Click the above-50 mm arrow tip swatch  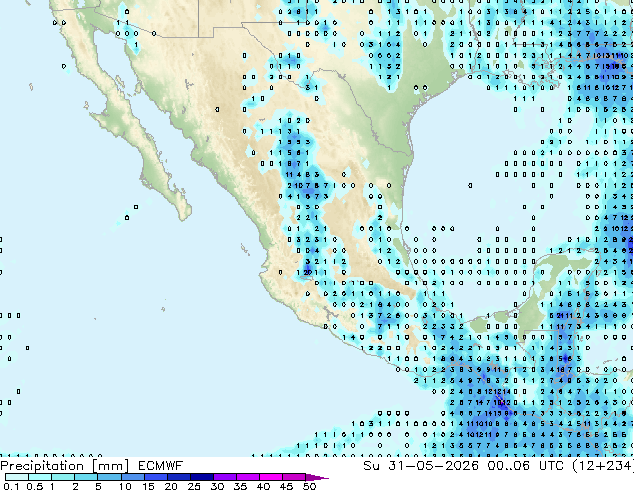click(x=317, y=477)
